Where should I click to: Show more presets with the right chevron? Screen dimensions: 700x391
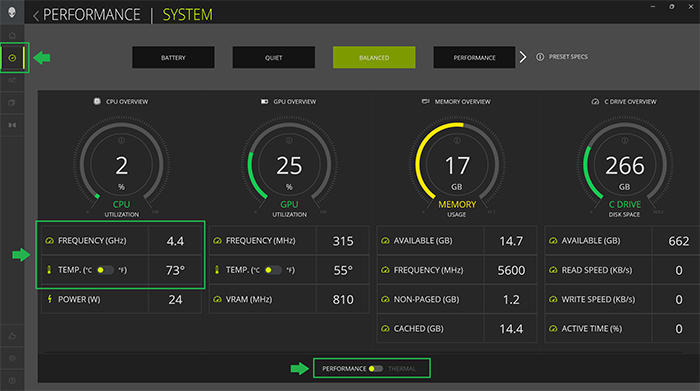(x=523, y=57)
